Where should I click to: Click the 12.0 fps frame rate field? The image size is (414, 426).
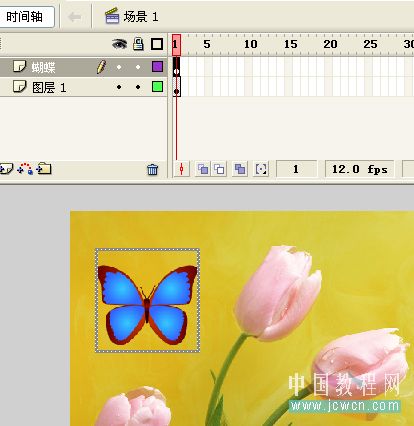click(360, 169)
